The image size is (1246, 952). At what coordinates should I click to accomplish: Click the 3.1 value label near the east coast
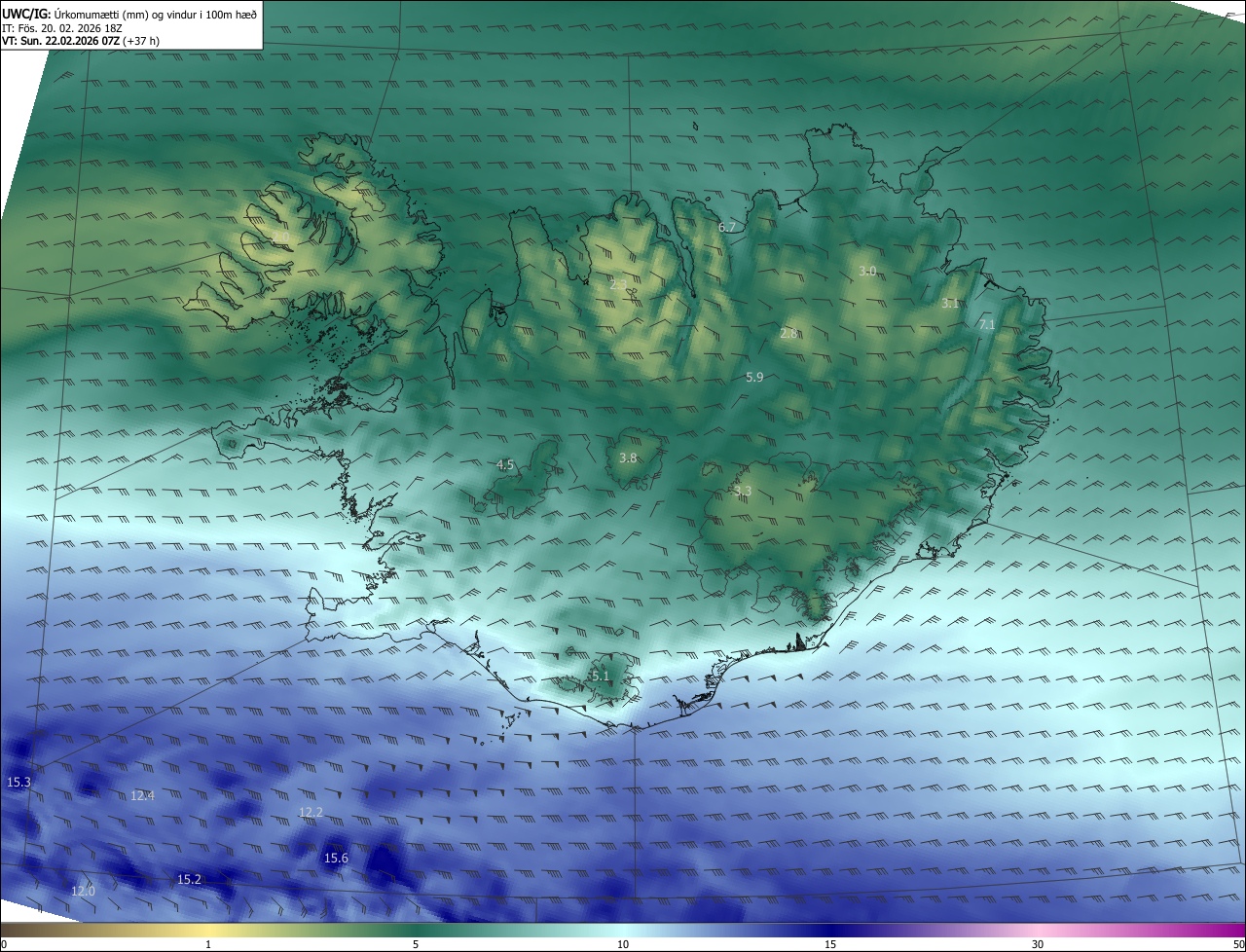pyautogui.click(x=950, y=304)
